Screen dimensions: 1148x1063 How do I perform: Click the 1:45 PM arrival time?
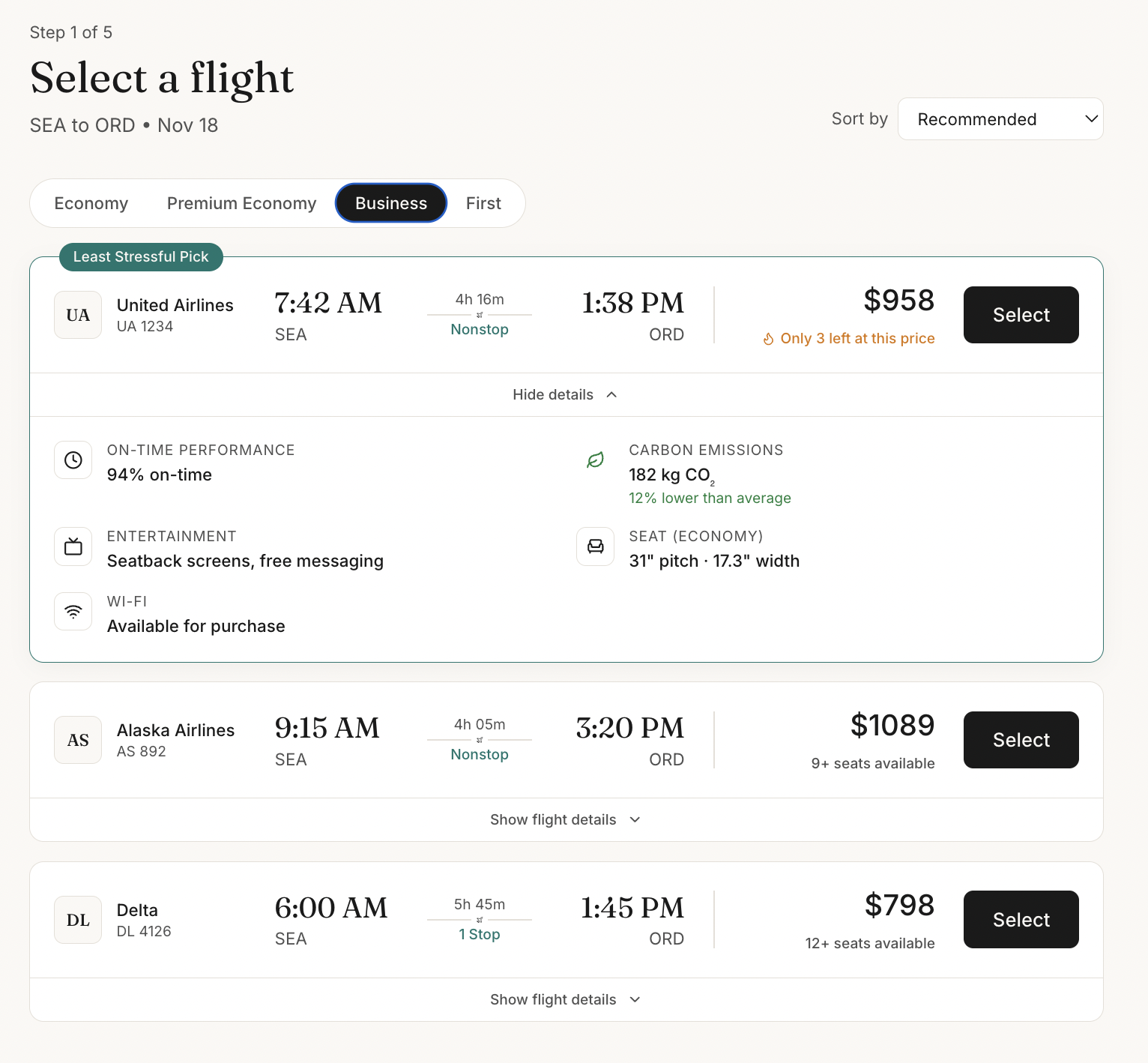[x=632, y=909]
